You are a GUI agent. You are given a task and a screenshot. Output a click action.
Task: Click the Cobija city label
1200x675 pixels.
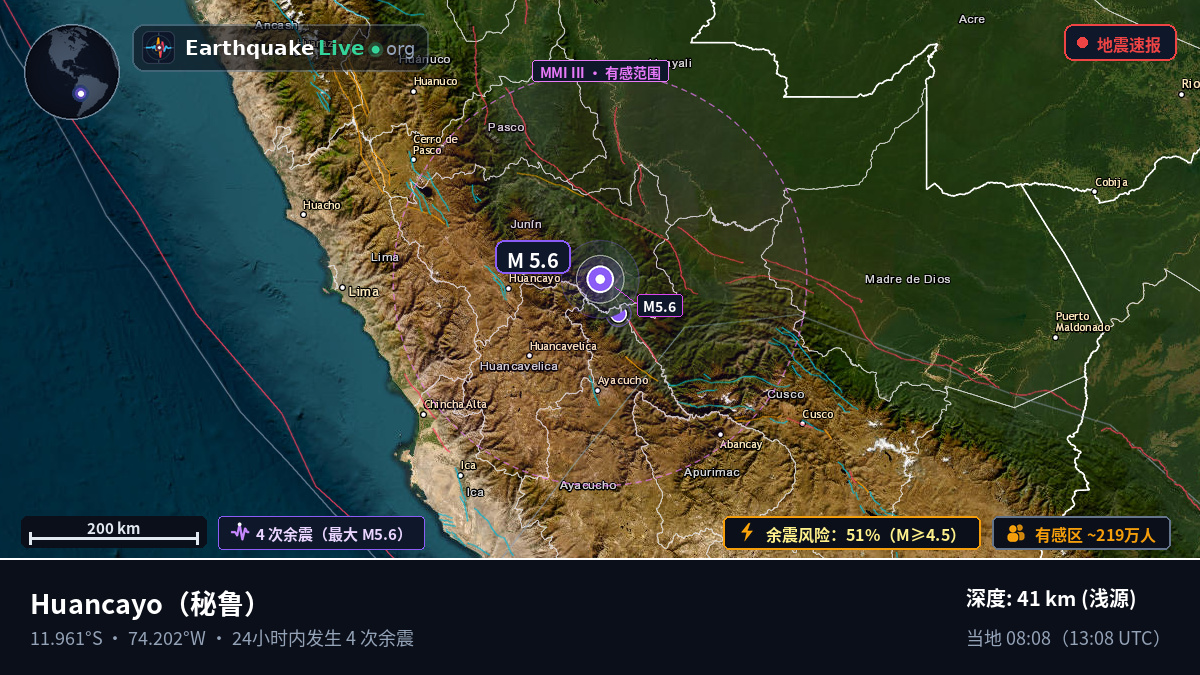(1111, 182)
